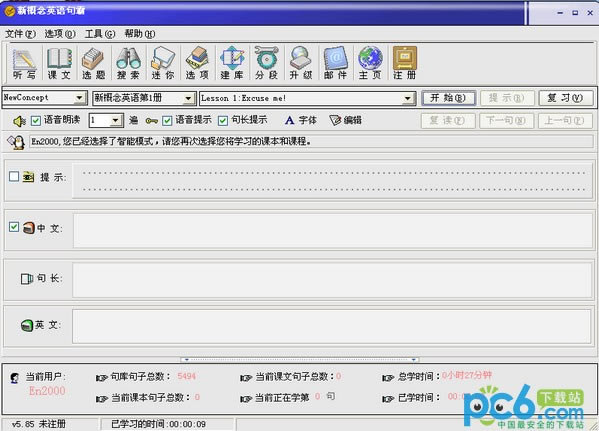
Task: Open the 搜索 binoculars search tool
Action: [128, 63]
